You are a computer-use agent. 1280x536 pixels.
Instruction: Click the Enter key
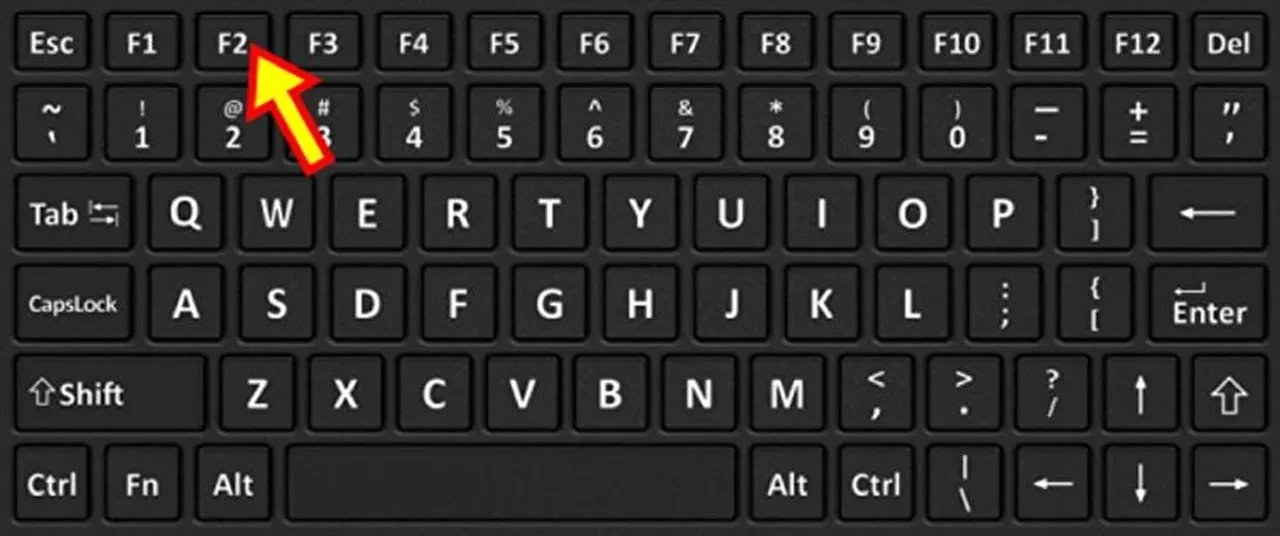tap(1207, 305)
